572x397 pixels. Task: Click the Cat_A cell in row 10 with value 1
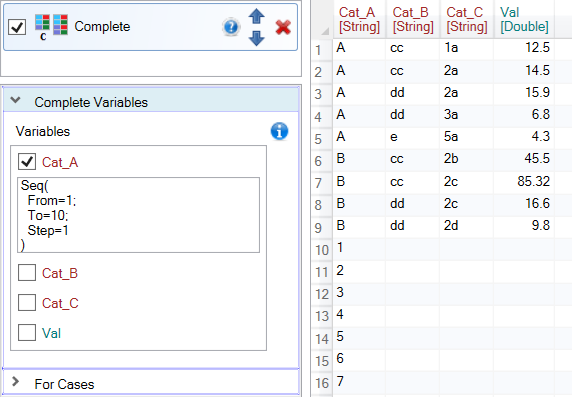tap(359, 248)
